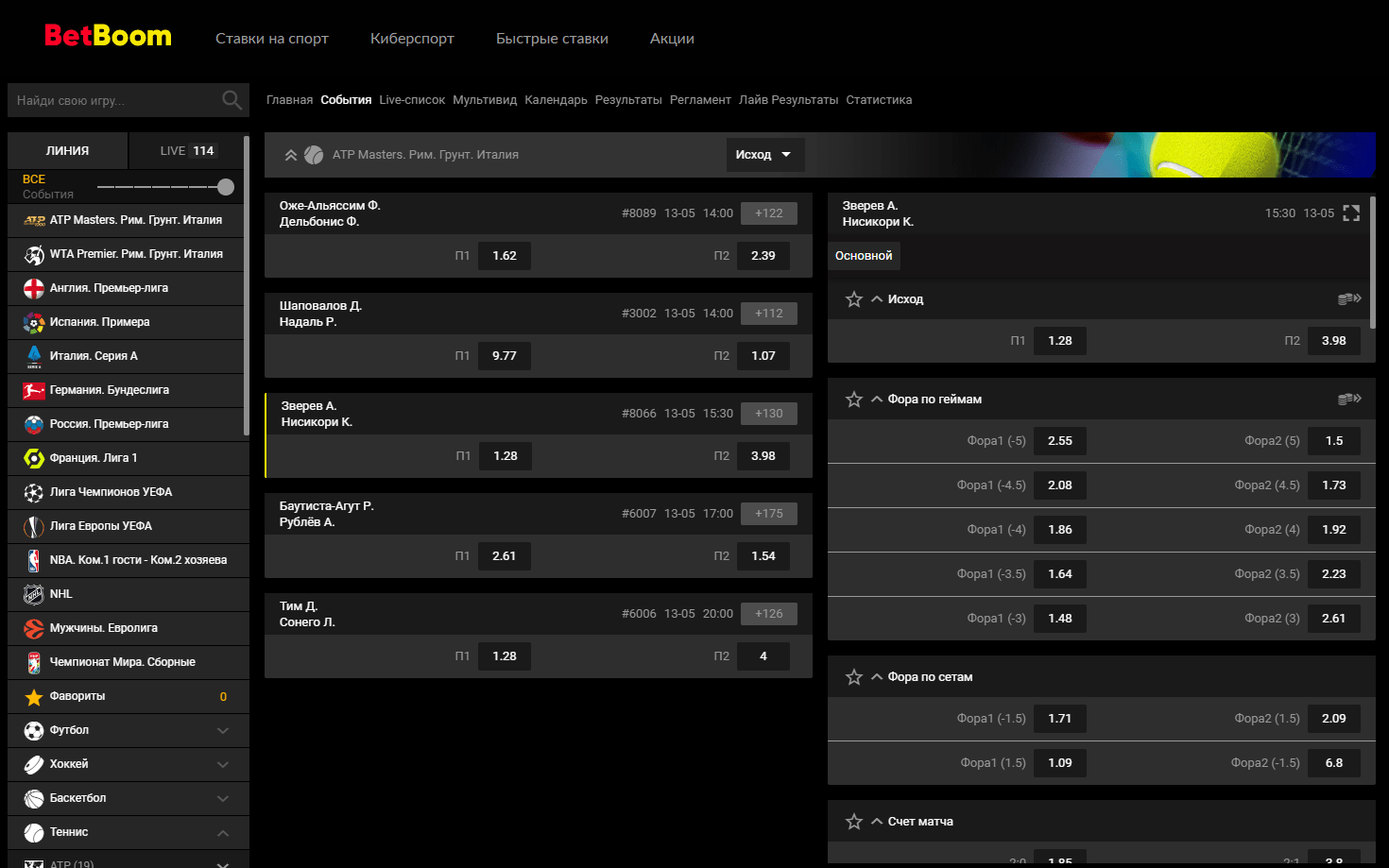Click Italy Serie A icon
The height and width of the screenshot is (868, 1389).
(34, 356)
